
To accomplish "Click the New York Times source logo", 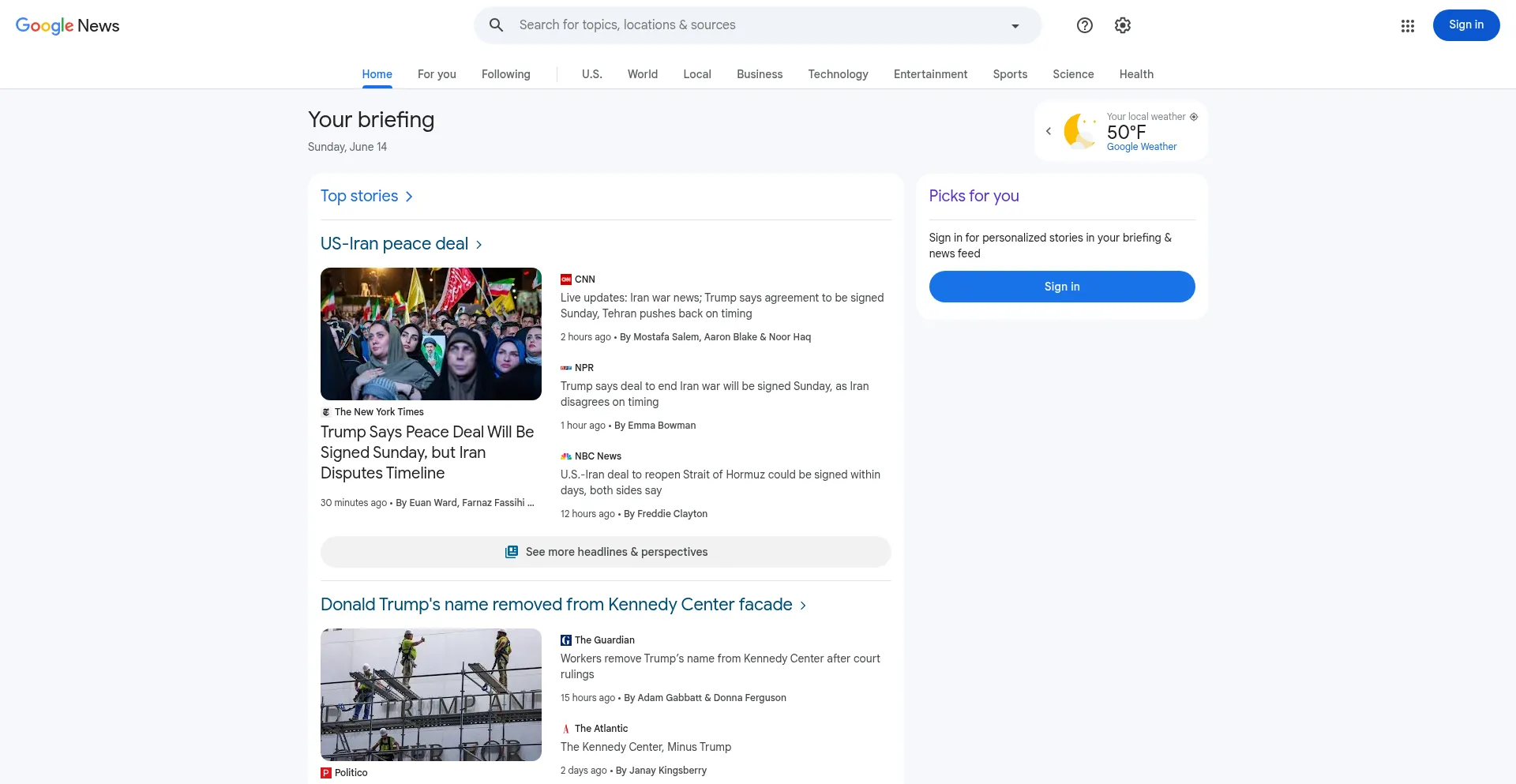I will pyautogui.click(x=326, y=412).
